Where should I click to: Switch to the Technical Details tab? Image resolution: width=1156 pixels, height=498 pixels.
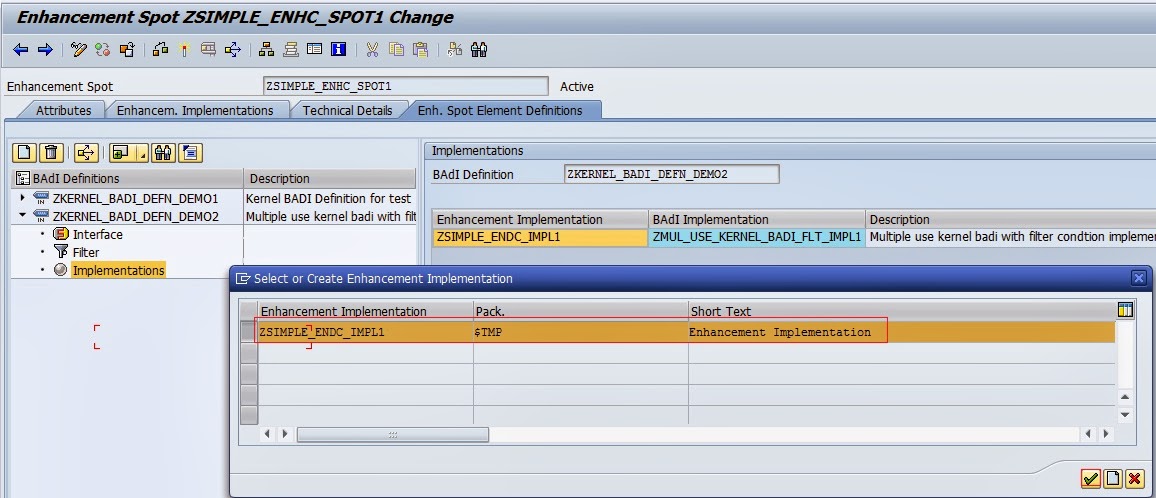point(347,110)
